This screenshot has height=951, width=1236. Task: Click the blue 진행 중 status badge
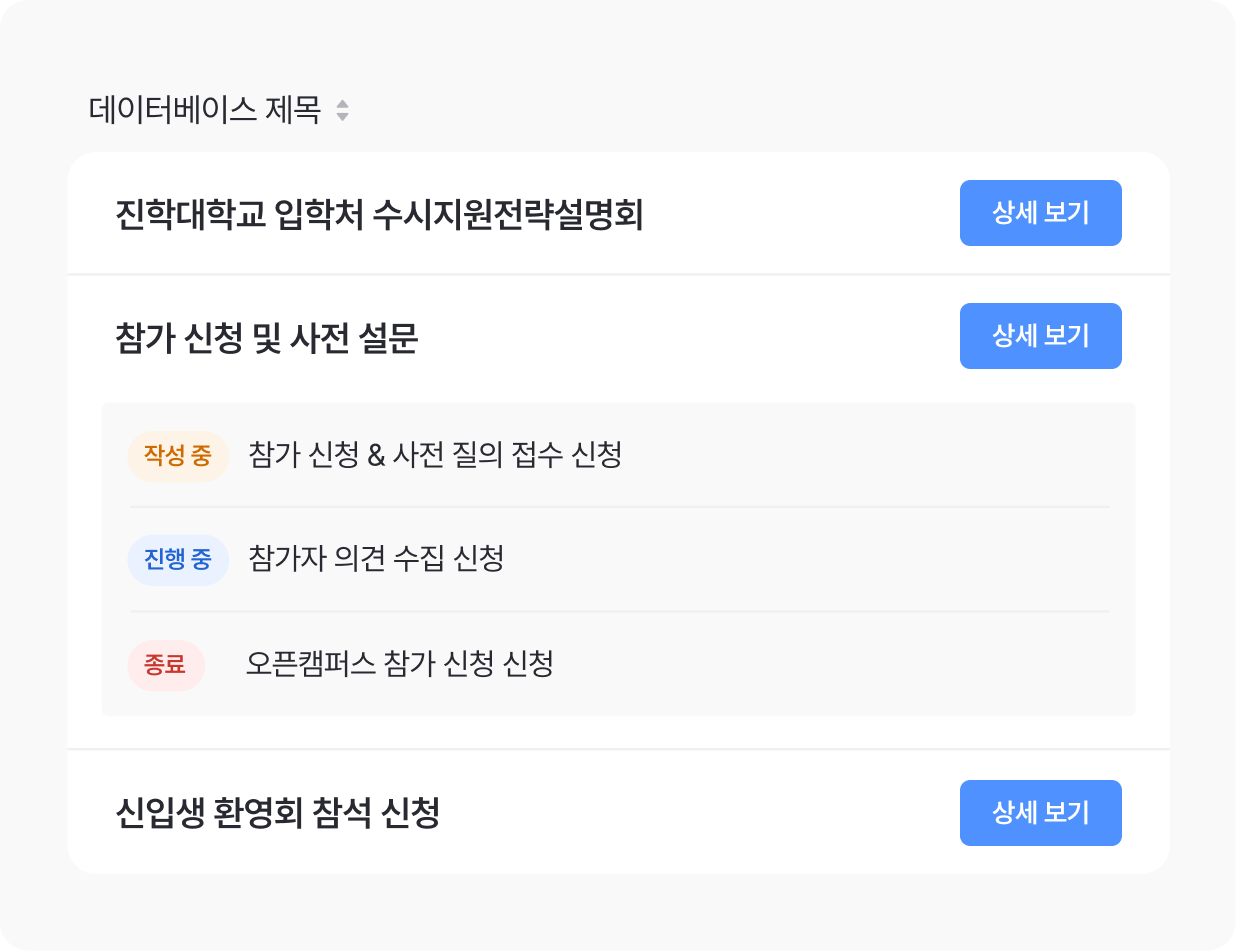(x=178, y=560)
